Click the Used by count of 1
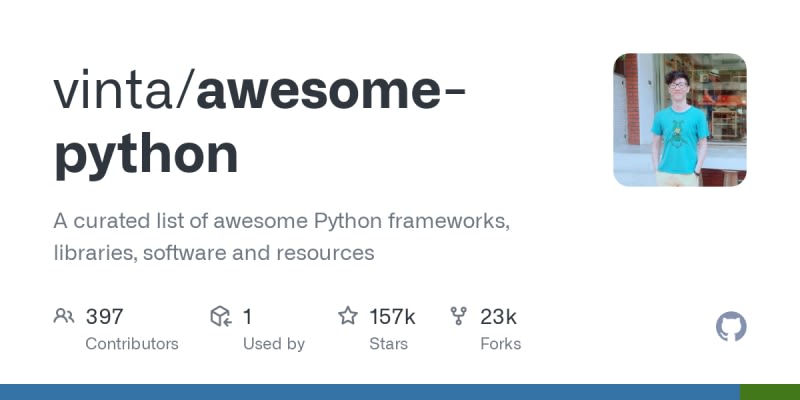 coord(247,317)
